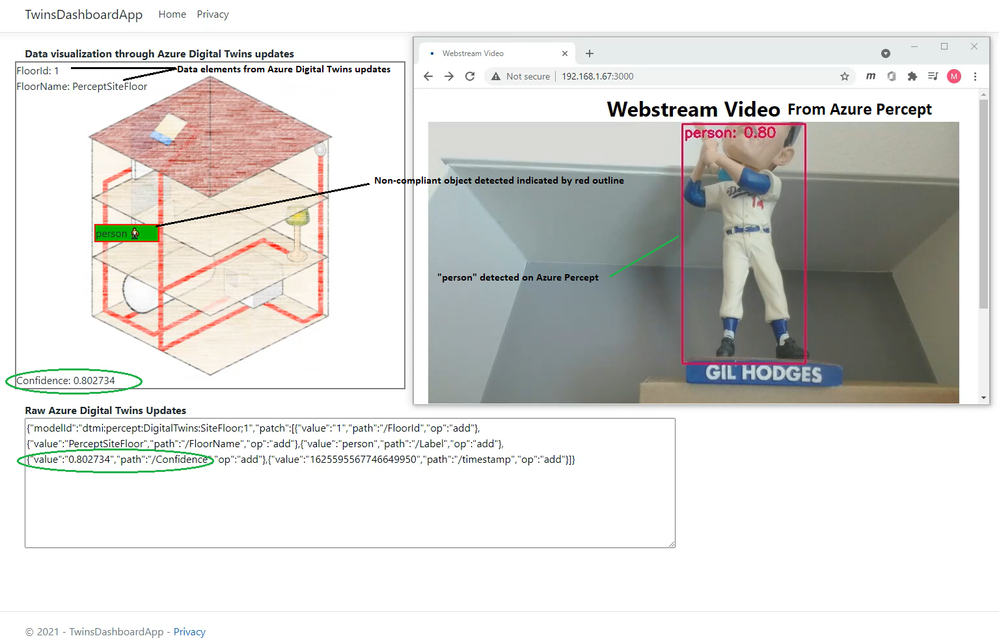The image size is (999, 638).
Task: Bookmark this page with the star icon
Action: tap(845, 76)
